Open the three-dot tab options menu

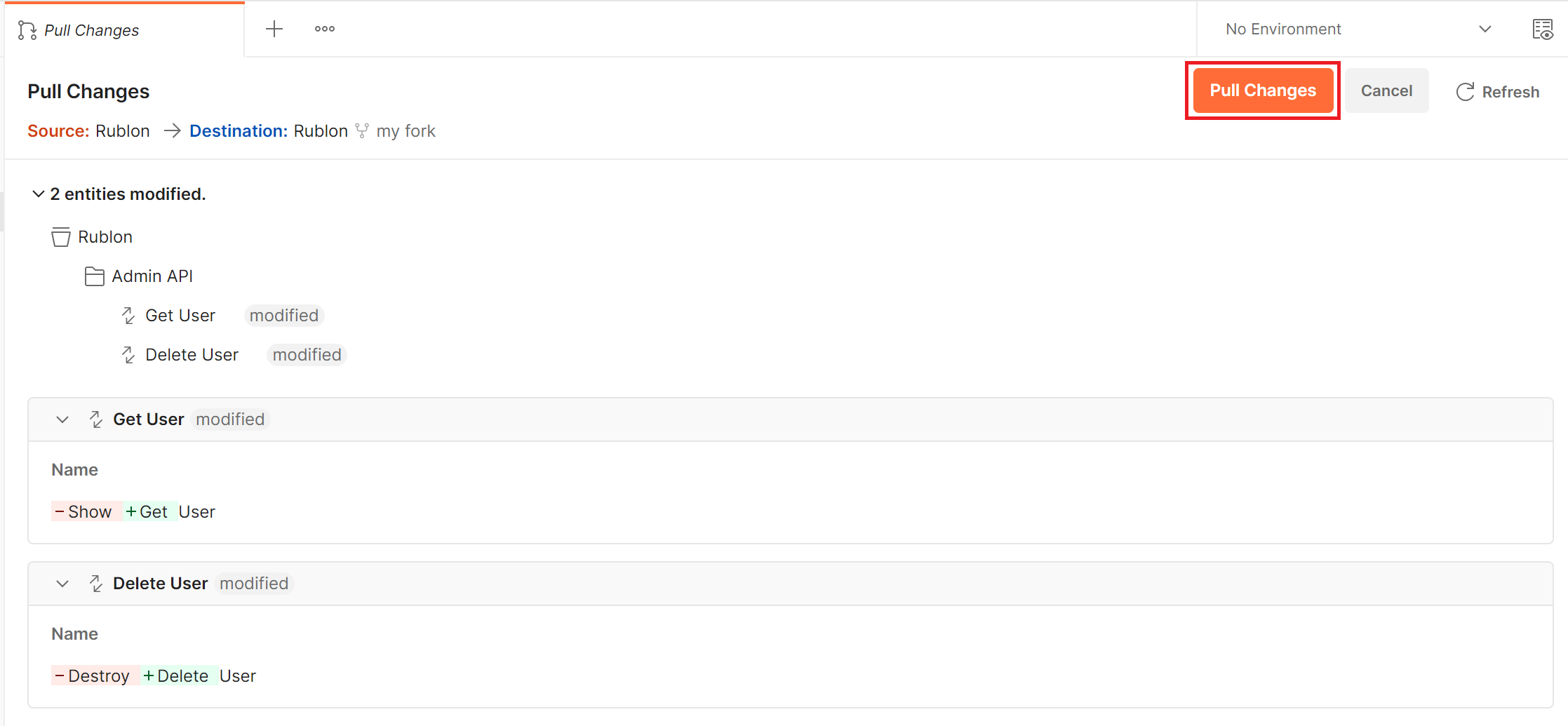(325, 29)
